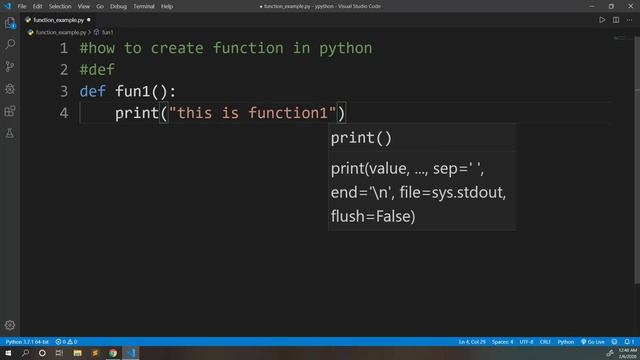Click the 'flush=False)' text in parameter hint

373,216
